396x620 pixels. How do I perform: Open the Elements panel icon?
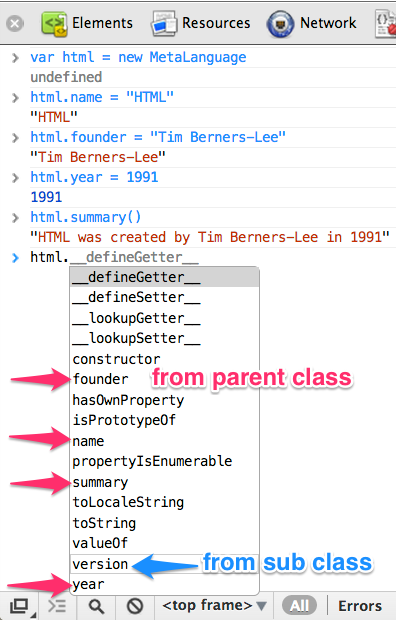tap(54, 24)
